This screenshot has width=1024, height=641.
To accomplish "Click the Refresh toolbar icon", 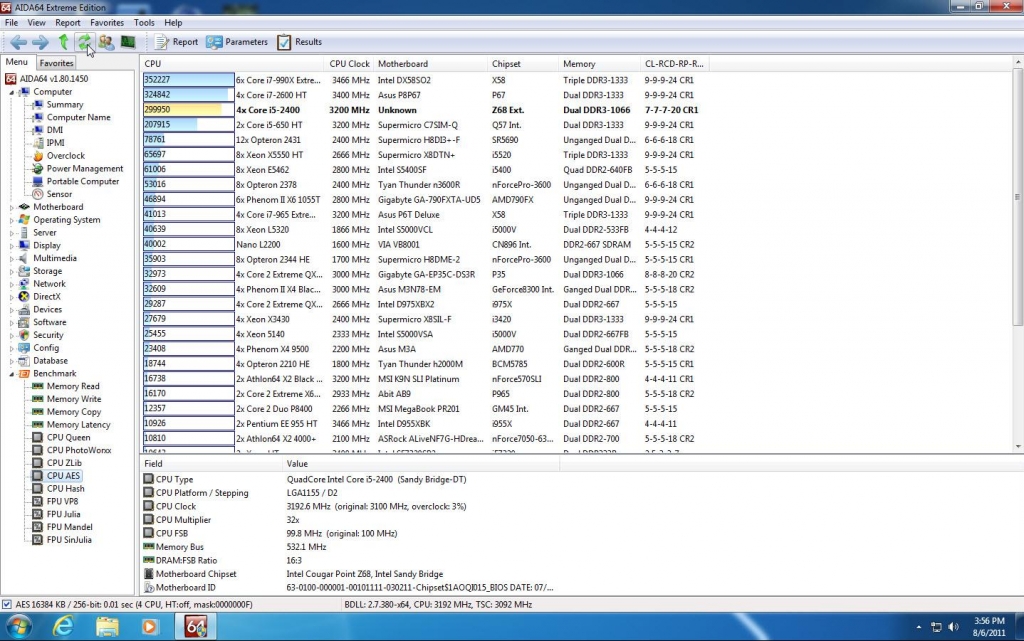I will (84, 42).
